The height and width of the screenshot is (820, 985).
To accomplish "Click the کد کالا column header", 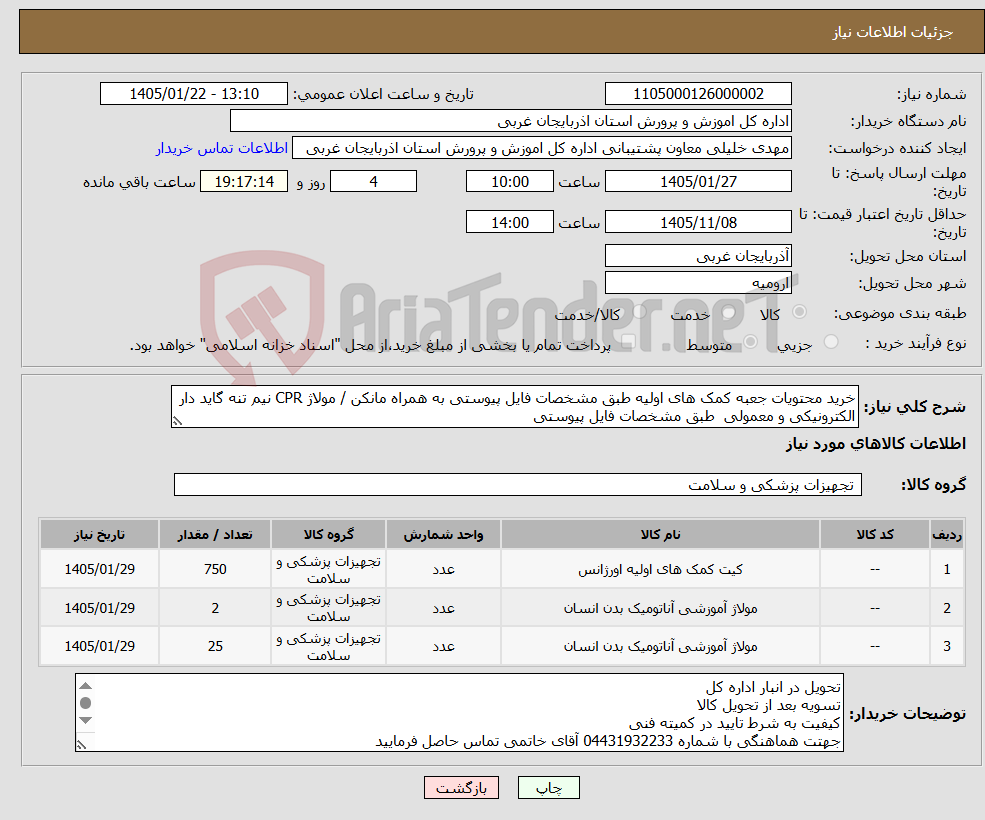I will click(x=875, y=534).
